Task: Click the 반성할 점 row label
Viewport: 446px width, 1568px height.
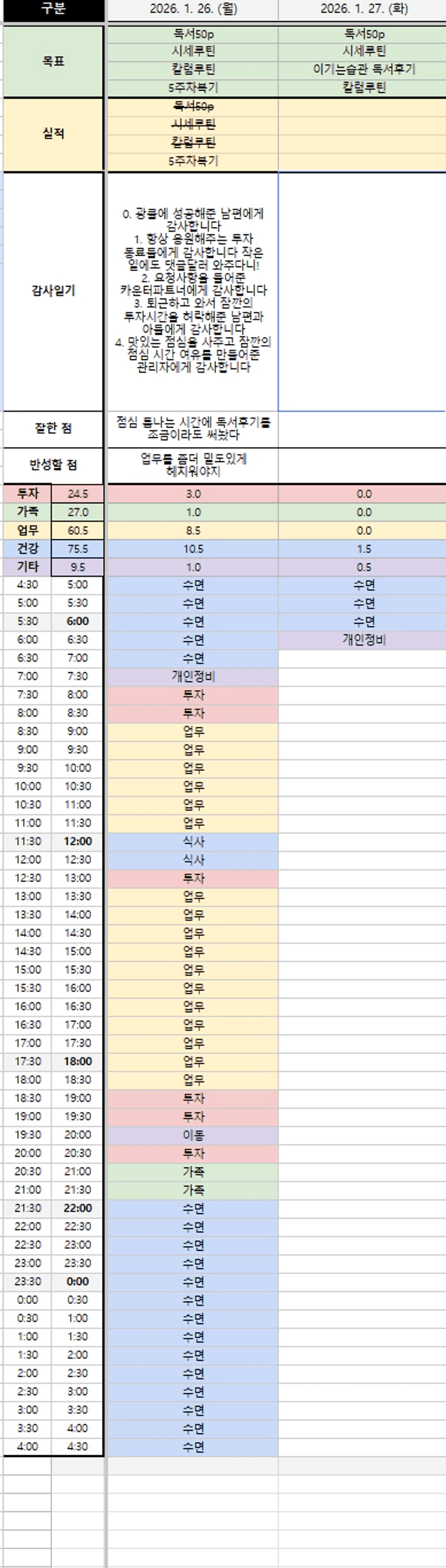Action: (x=53, y=466)
